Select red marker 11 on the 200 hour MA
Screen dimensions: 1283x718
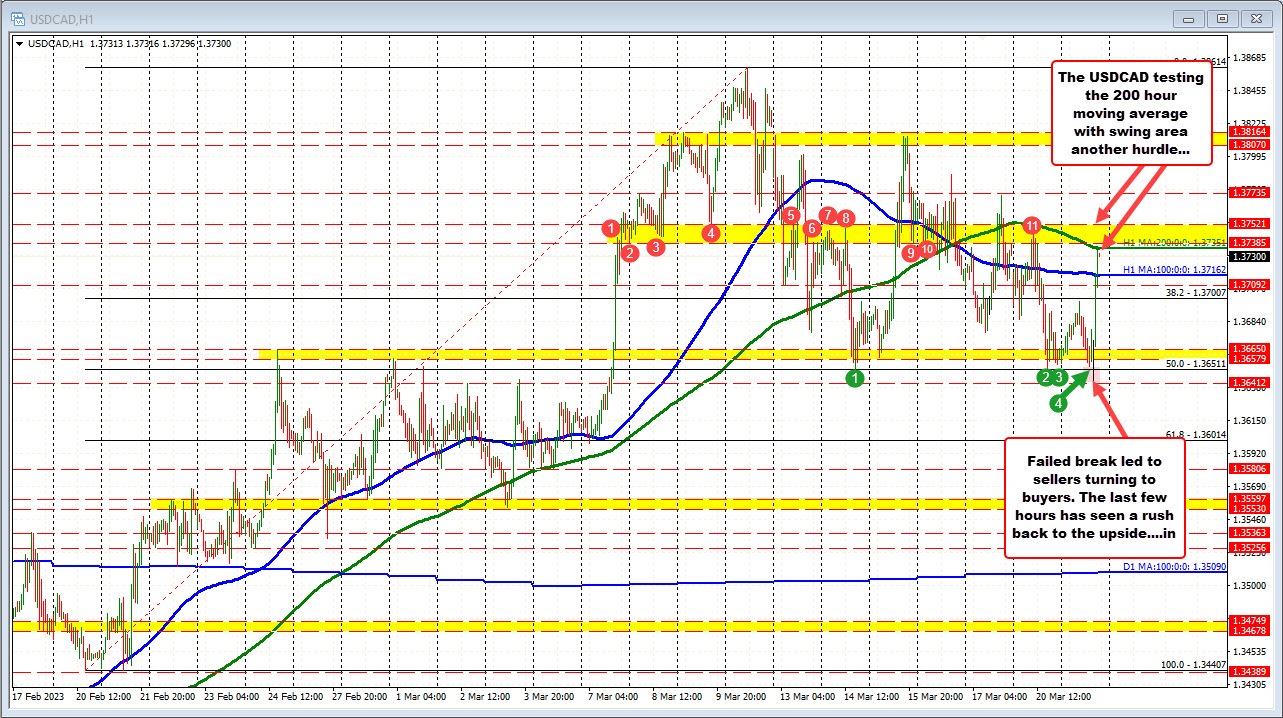click(1033, 227)
